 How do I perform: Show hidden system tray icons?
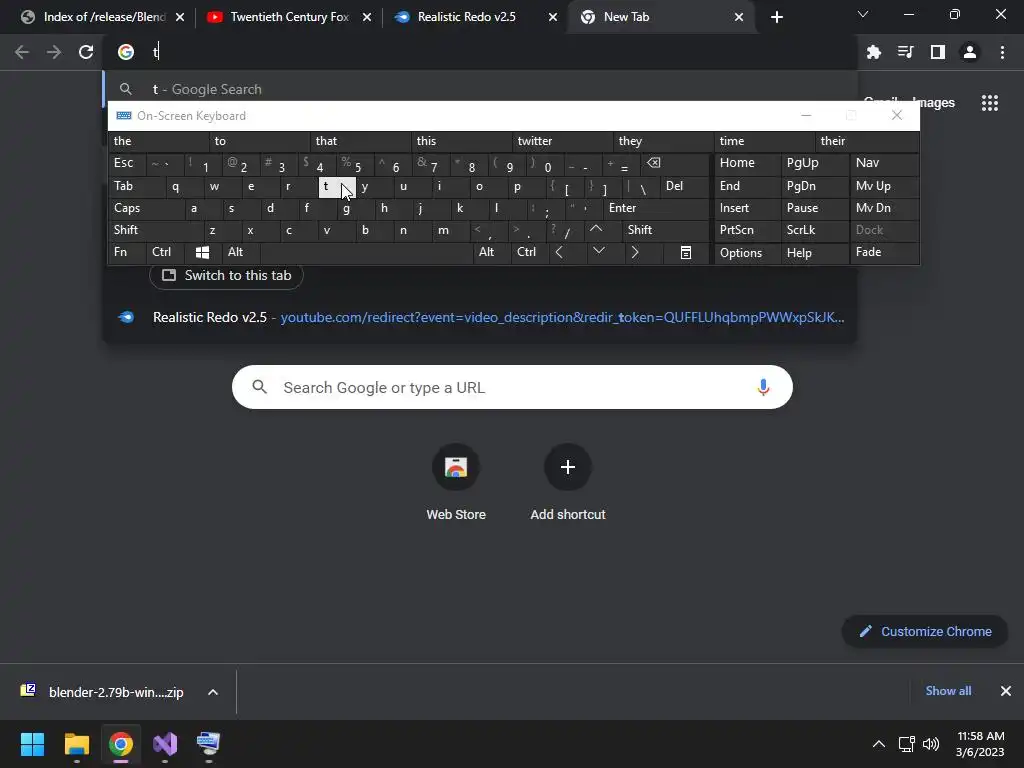(x=879, y=744)
